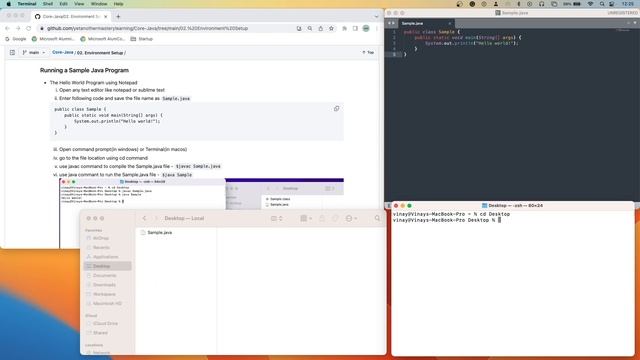
Task: Search in the Finder window
Action: pos(377,218)
